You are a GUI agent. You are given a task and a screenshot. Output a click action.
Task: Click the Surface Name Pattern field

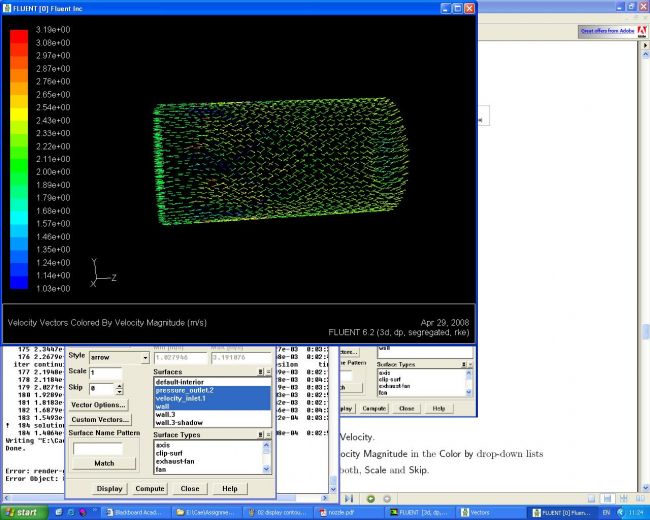coord(98,448)
